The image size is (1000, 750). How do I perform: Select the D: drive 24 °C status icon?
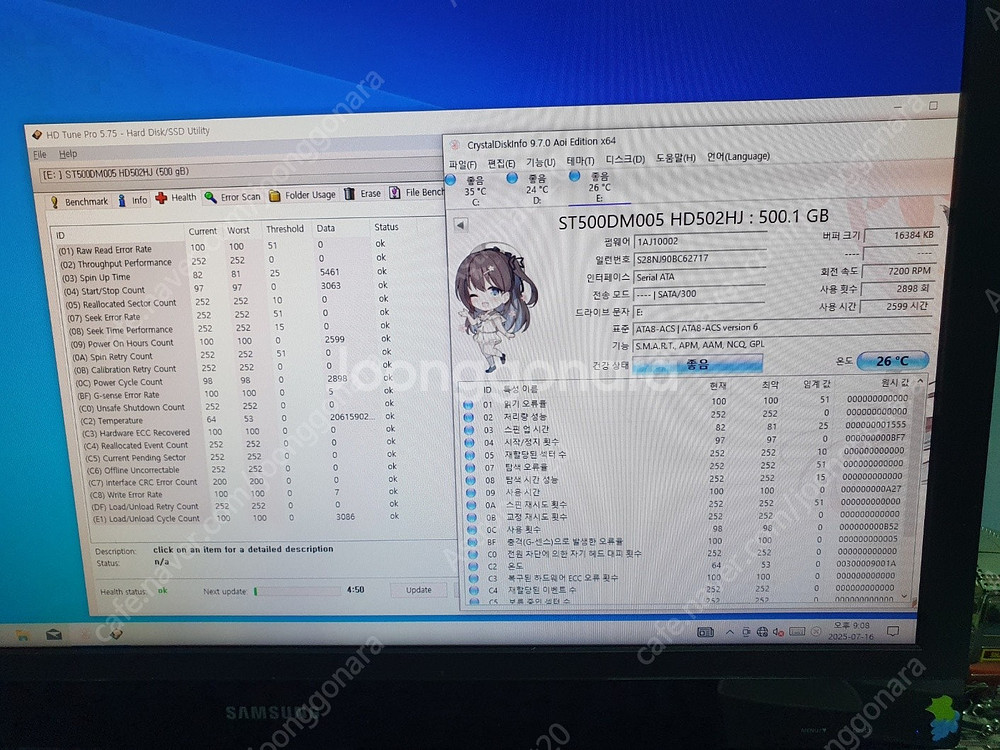[x=511, y=178]
